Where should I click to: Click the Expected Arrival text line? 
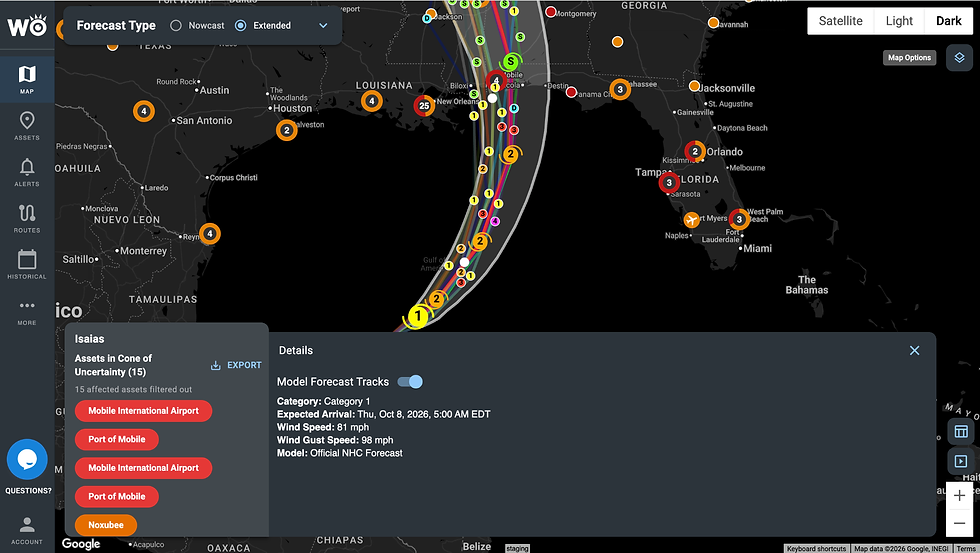click(x=383, y=414)
